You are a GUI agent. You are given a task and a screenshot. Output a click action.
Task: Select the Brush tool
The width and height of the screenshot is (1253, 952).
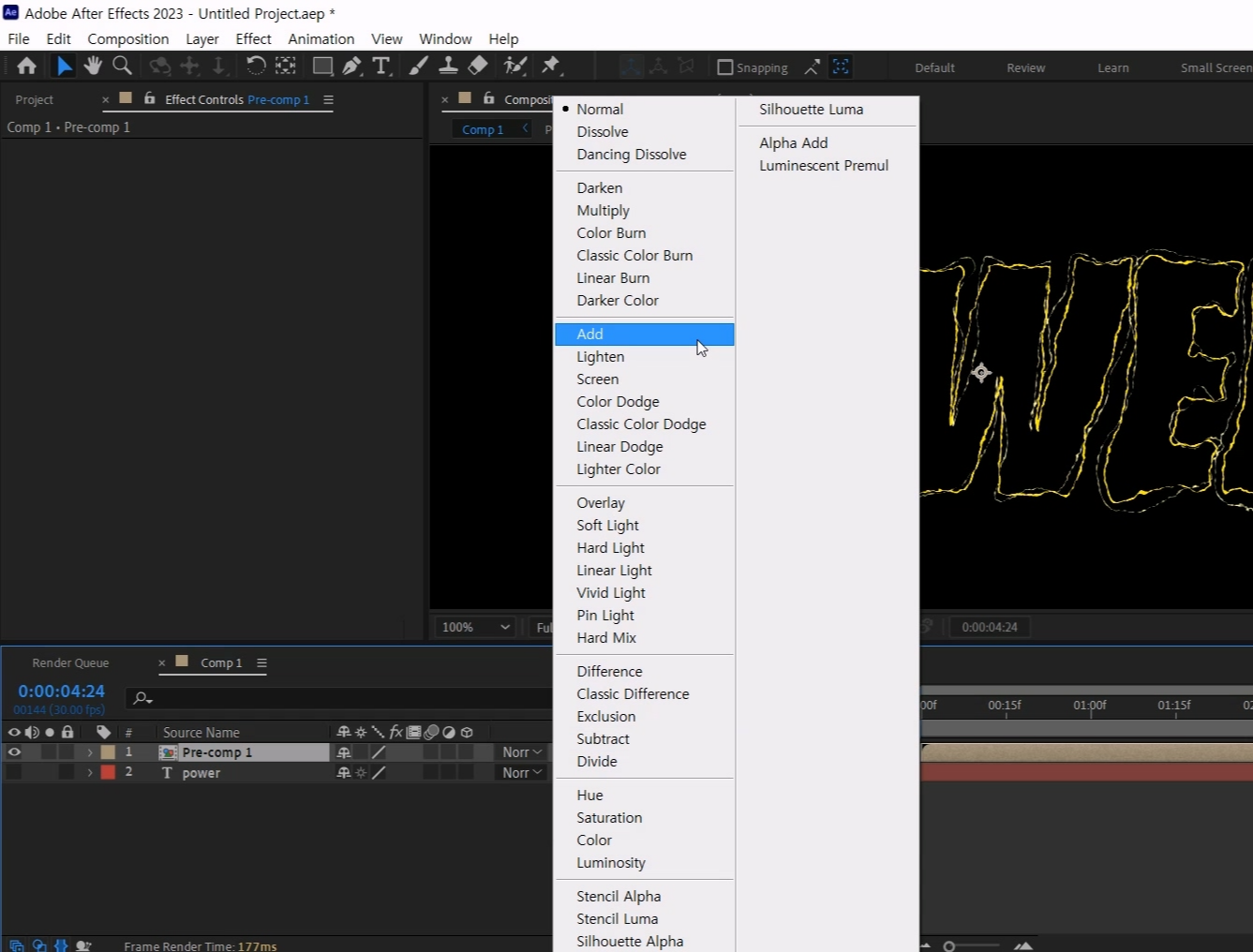418,66
